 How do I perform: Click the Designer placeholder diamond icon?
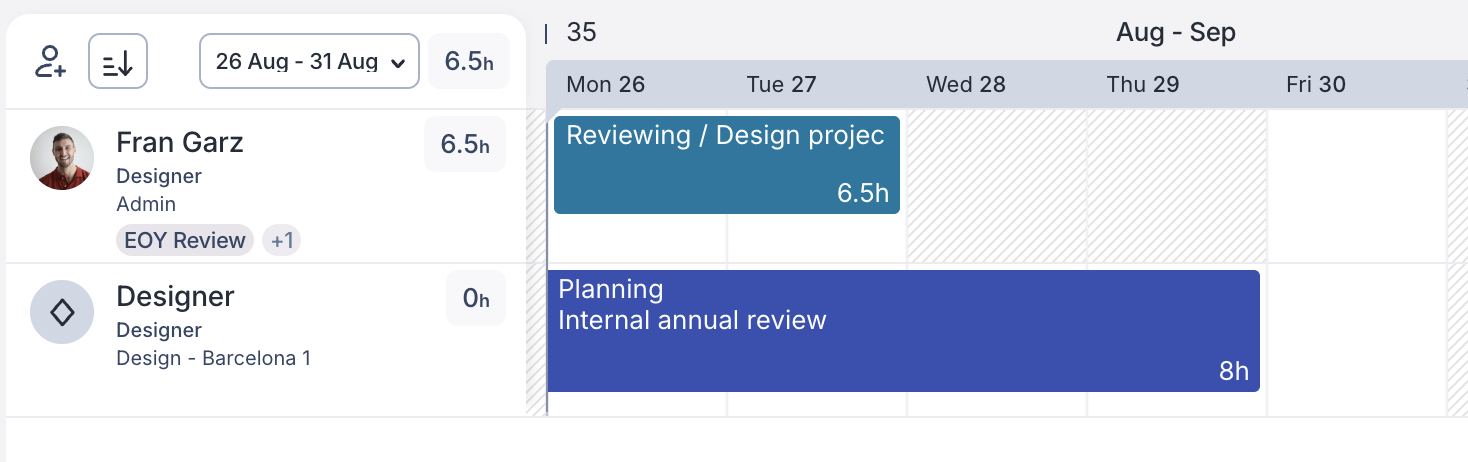pyautogui.click(x=62, y=312)
